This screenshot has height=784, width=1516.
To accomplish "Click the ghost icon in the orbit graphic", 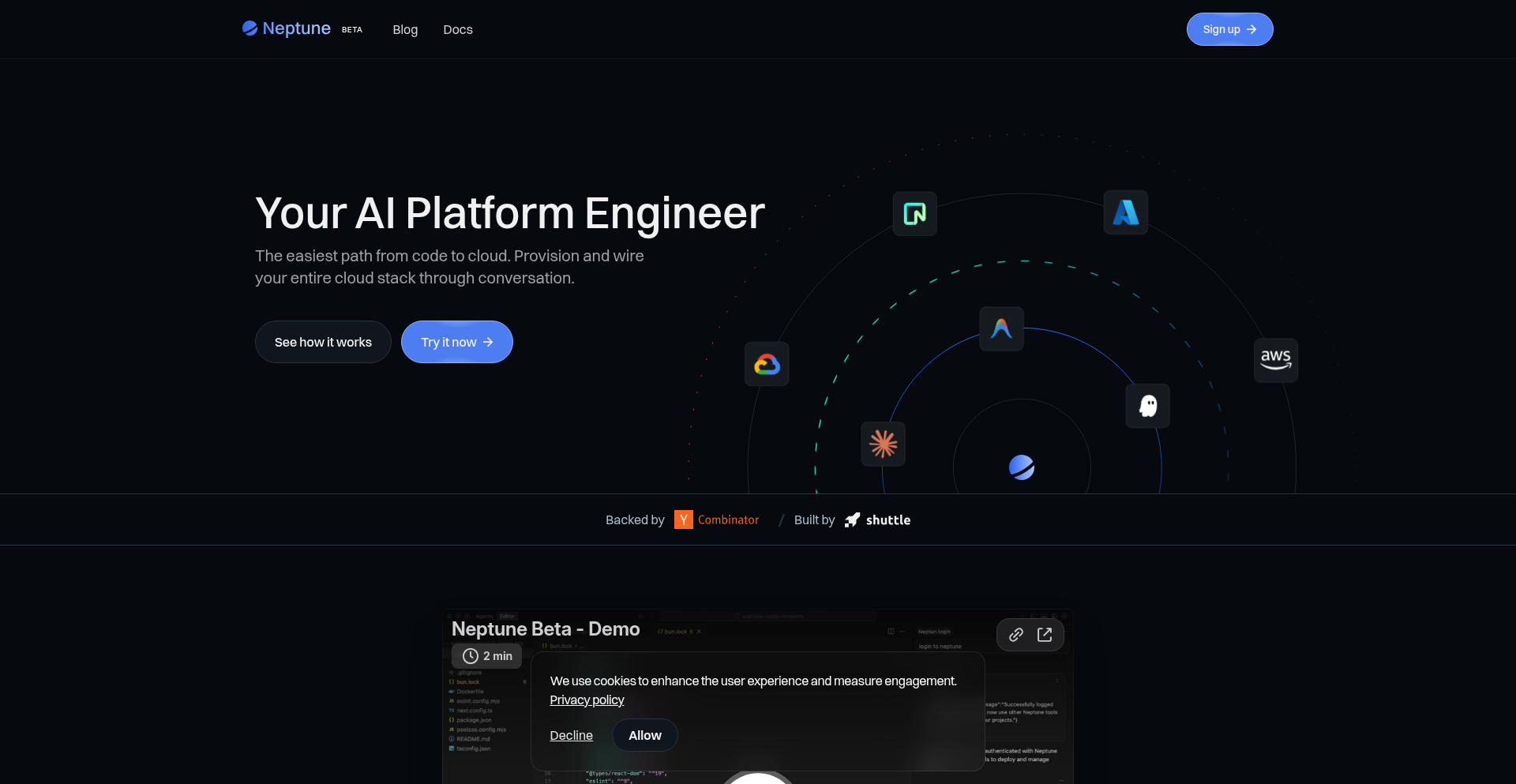I will point(1148,406).
